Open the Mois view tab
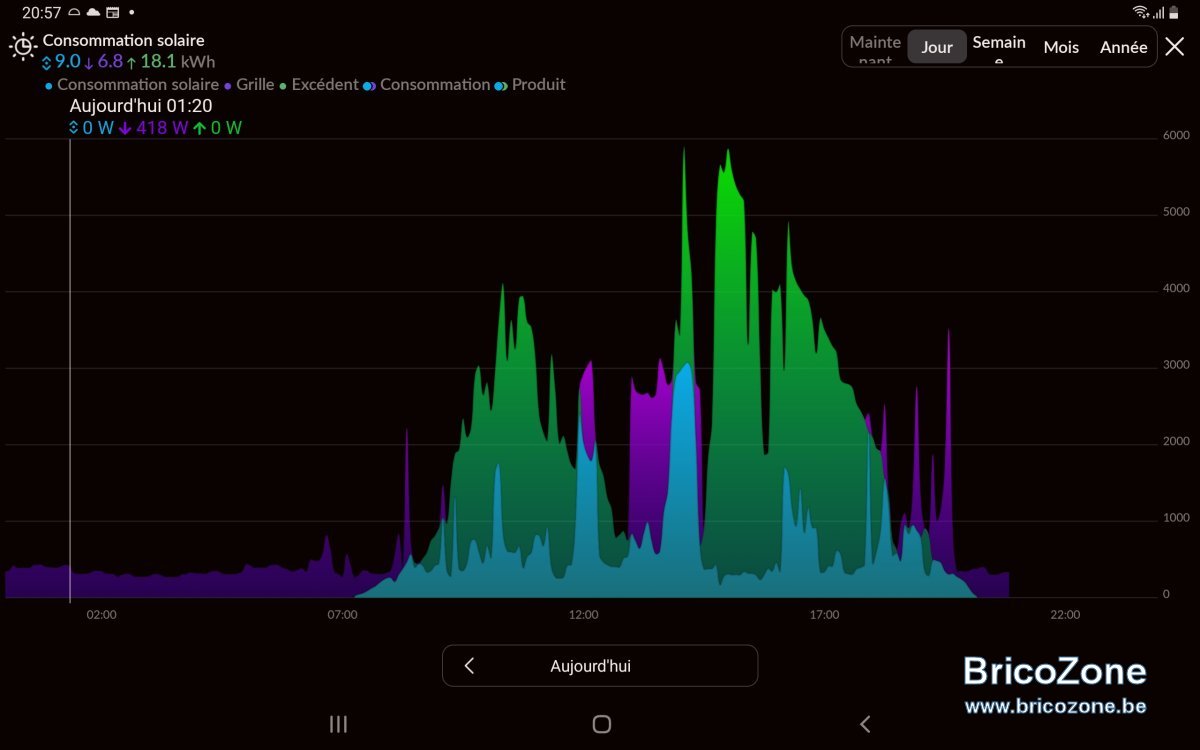Screen dimensions: 1200x750 point(1061,47)
